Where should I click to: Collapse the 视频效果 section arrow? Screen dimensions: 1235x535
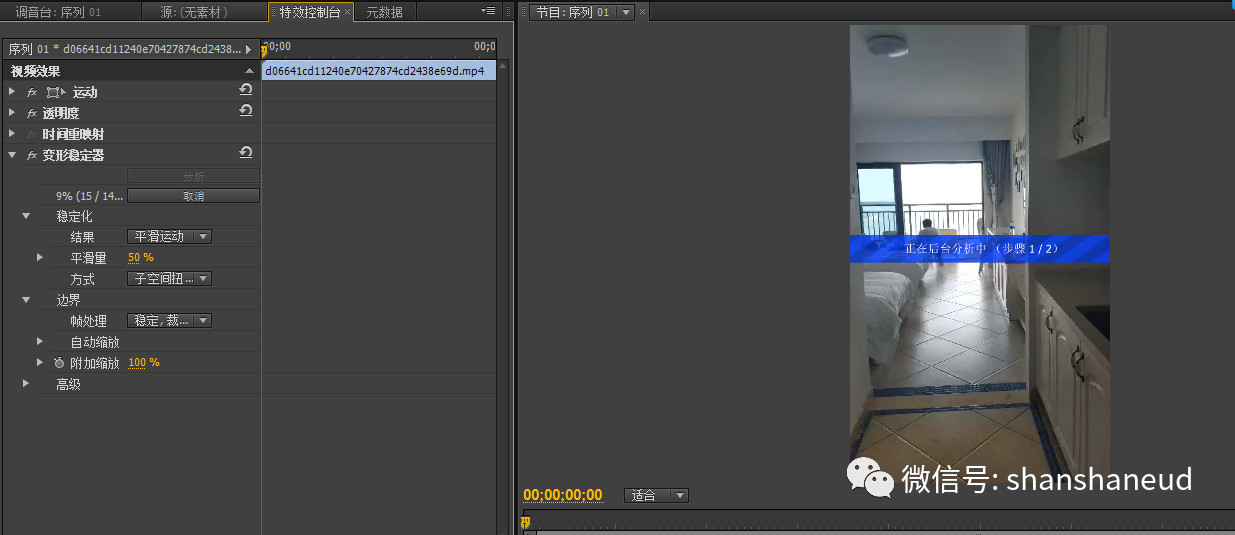coord(249,71)
